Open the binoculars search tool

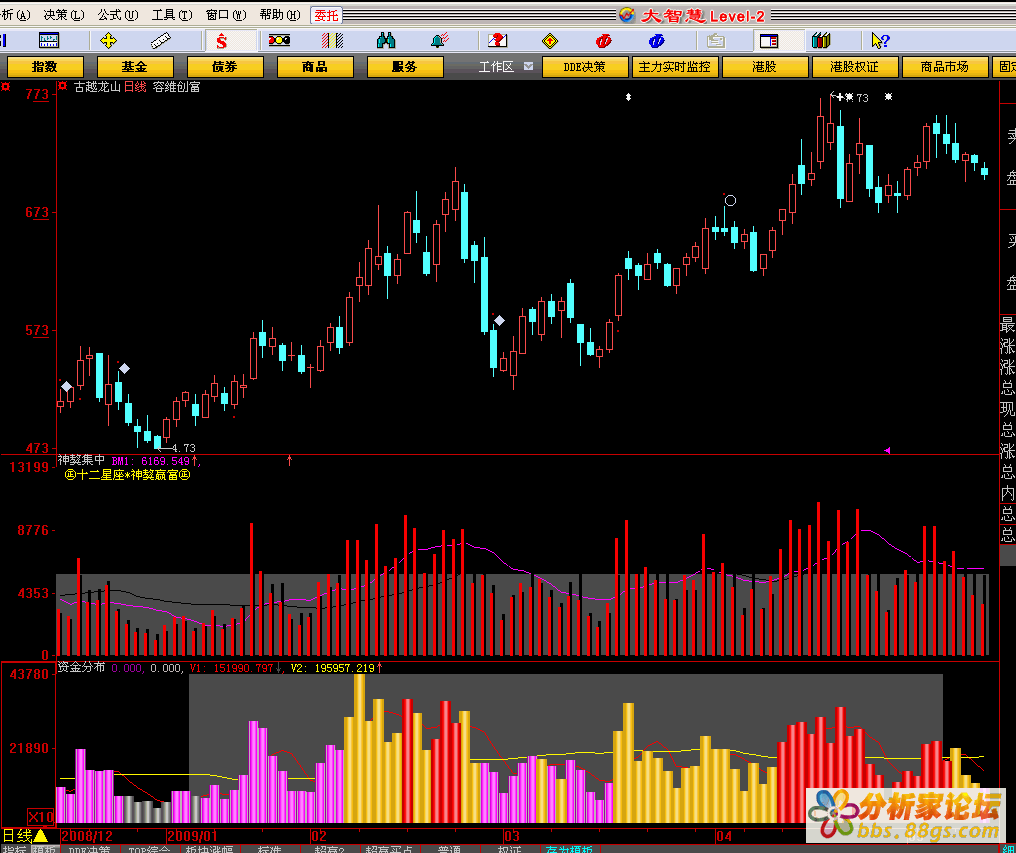[386, 41]
